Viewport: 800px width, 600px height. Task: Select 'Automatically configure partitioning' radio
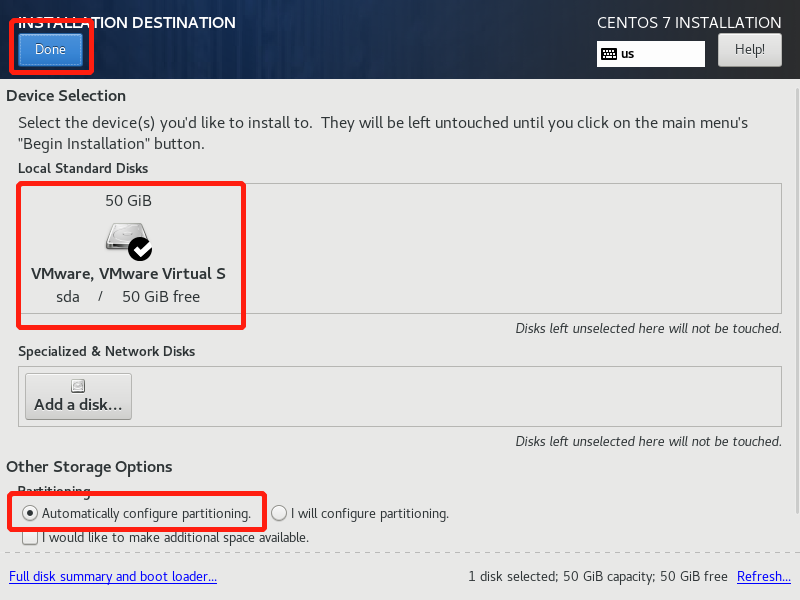(30, 513)
